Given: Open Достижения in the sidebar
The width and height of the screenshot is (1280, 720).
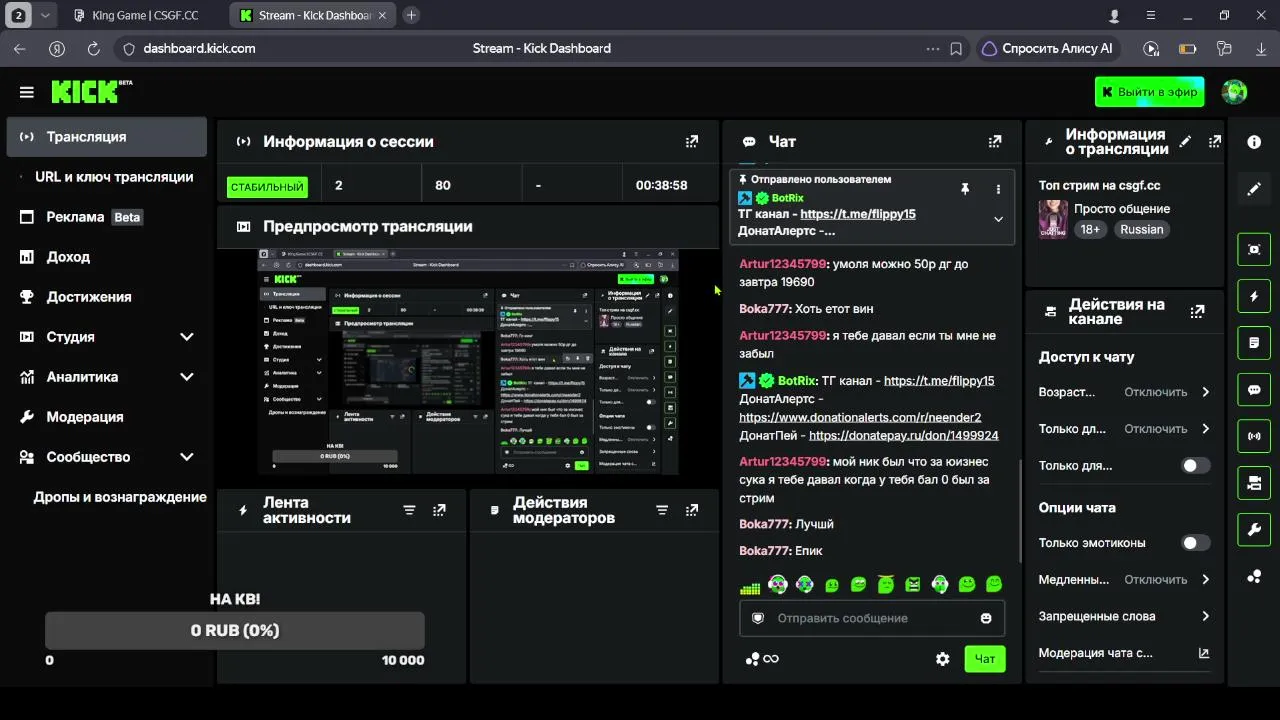Looking at the screenshot, I should pos(107,297).
